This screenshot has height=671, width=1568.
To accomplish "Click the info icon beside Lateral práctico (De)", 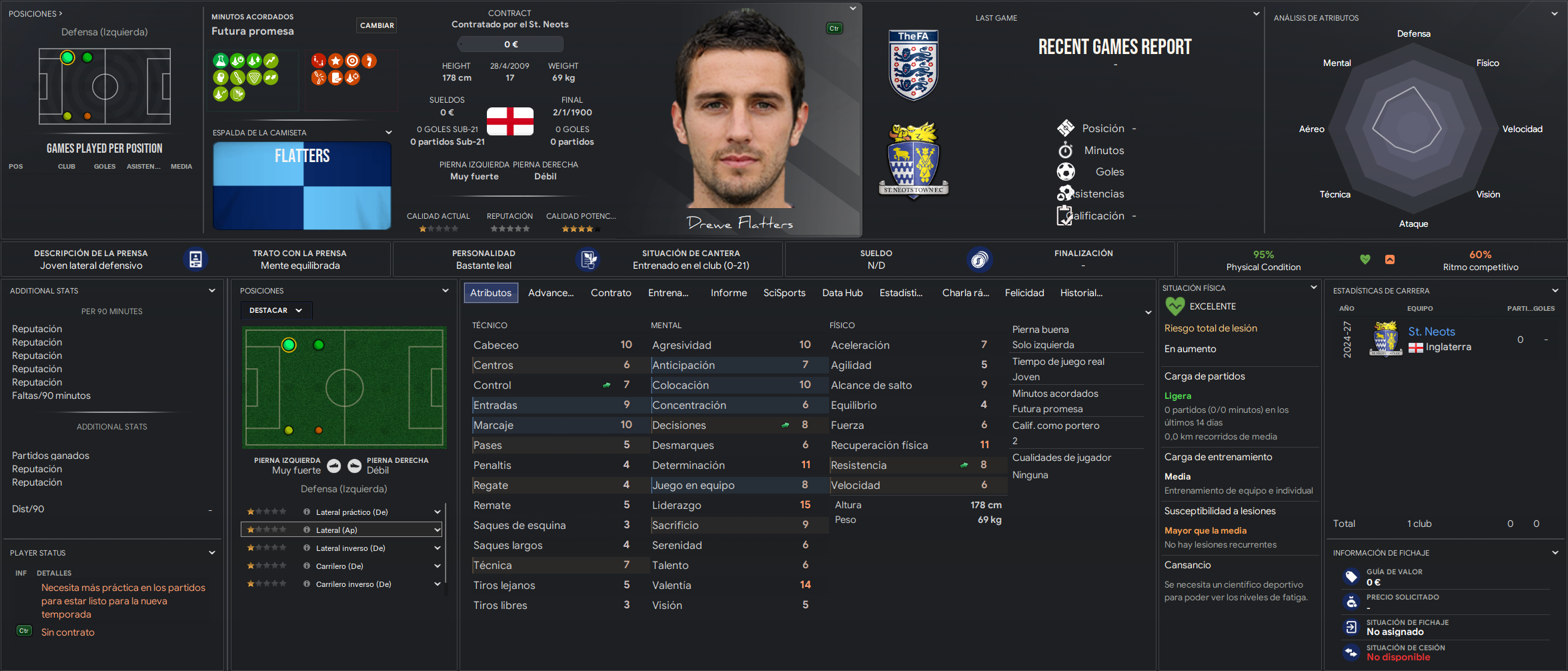I will point(307,512).
